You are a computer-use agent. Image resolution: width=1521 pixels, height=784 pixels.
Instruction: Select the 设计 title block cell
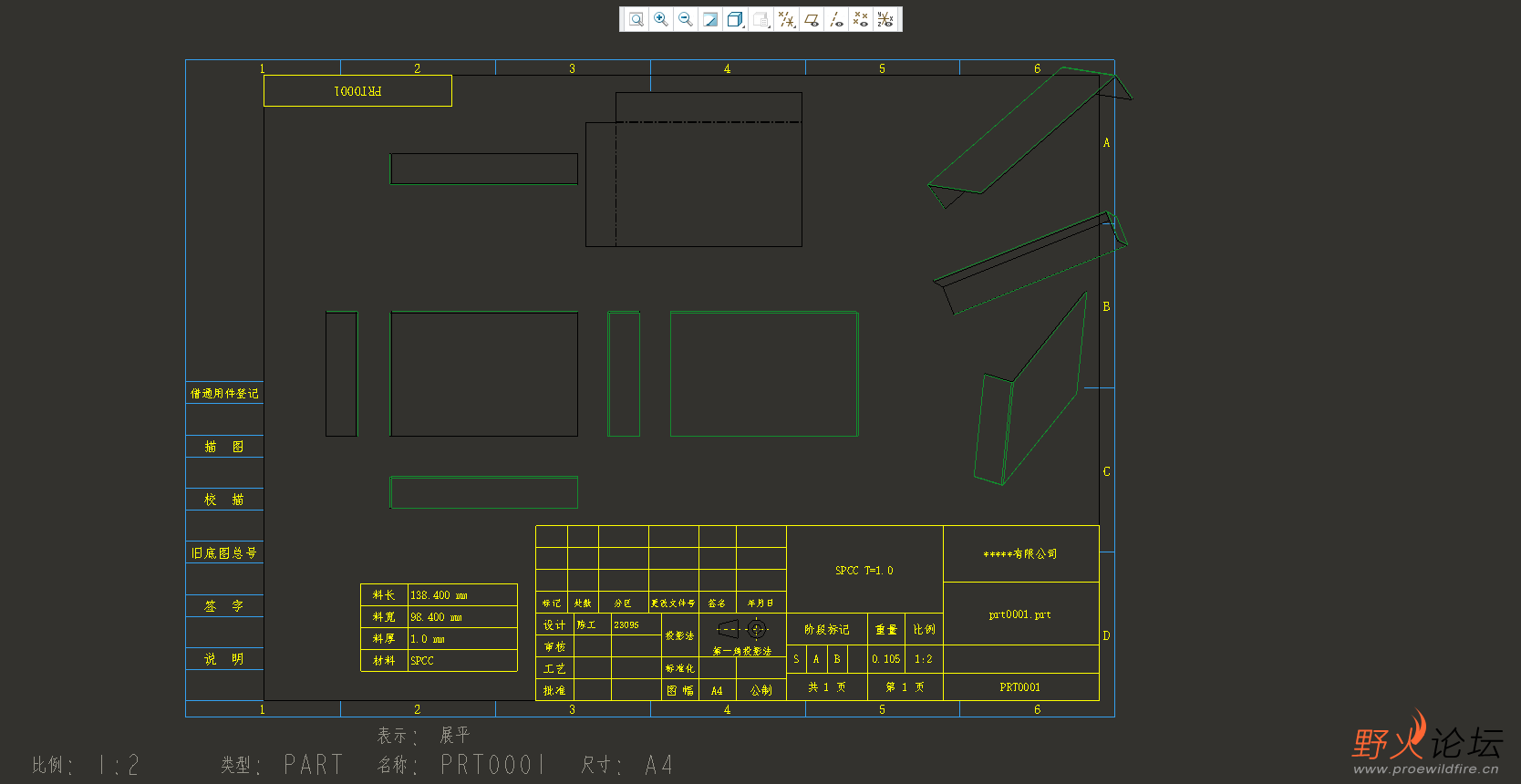click(x=554, y=624)
